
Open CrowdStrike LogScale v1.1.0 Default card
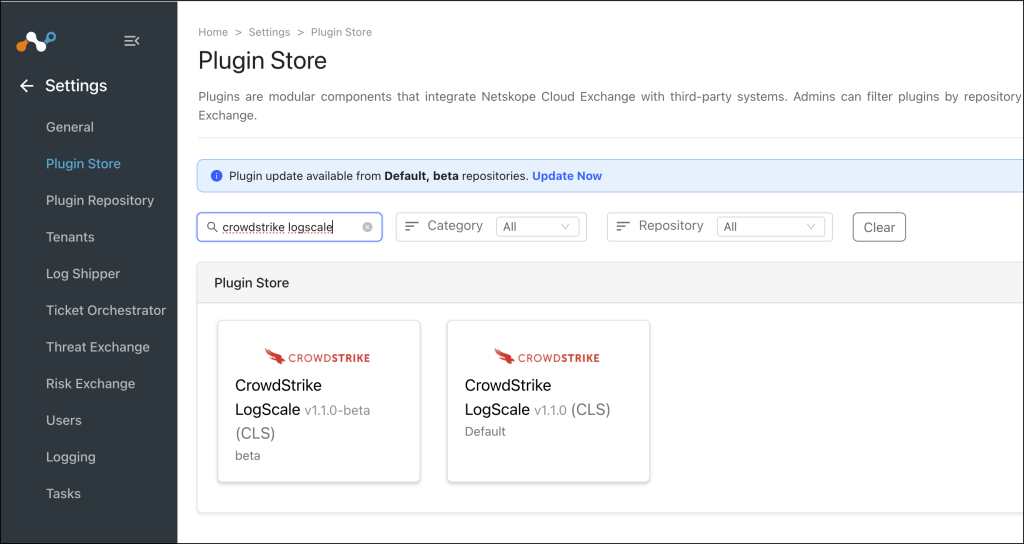549,402
